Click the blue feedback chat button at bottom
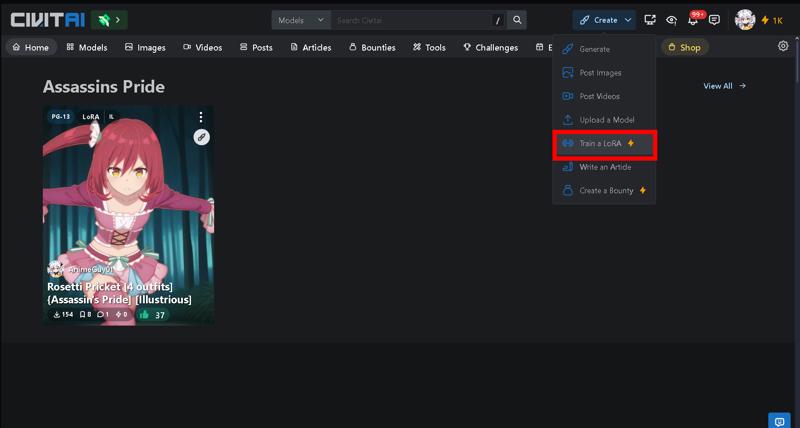Screen dimensions: 800x428 779,421
